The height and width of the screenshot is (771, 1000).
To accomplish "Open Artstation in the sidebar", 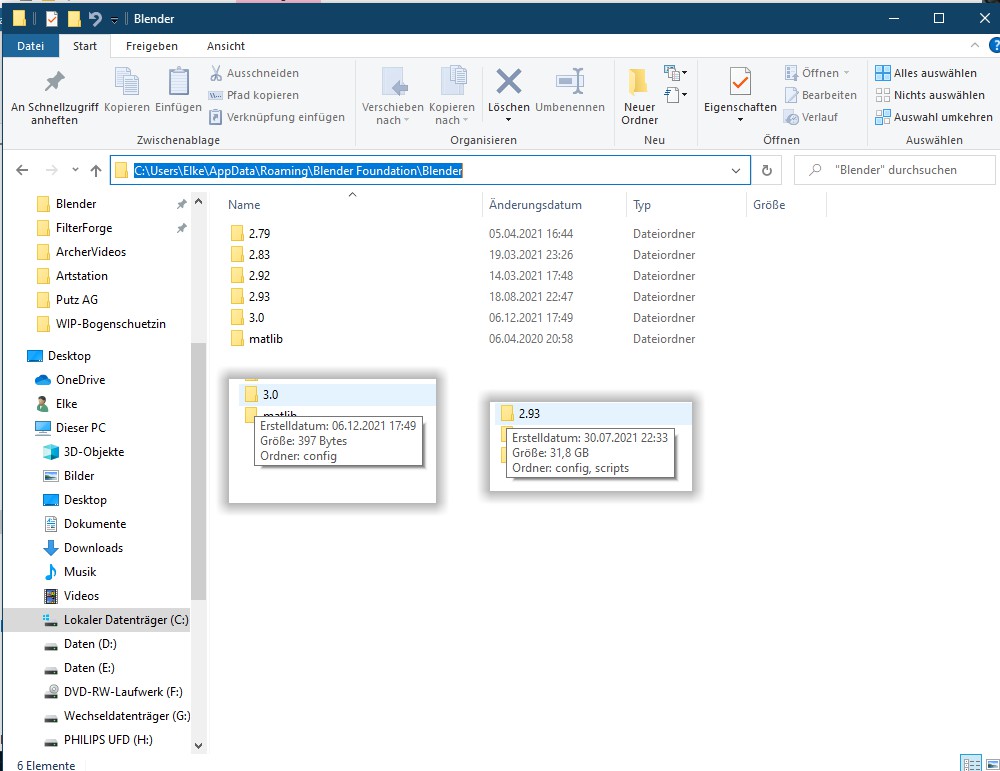I will pyautogui.click(x=82, y=276).
